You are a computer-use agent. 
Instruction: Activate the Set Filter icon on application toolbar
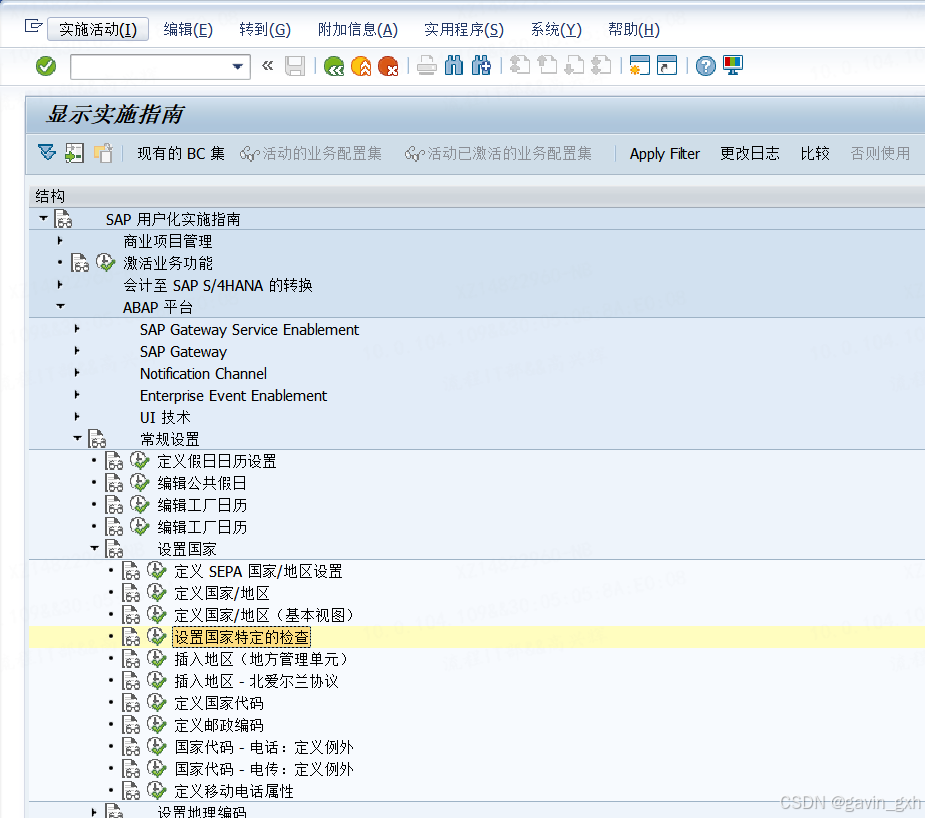click(45, 153)
